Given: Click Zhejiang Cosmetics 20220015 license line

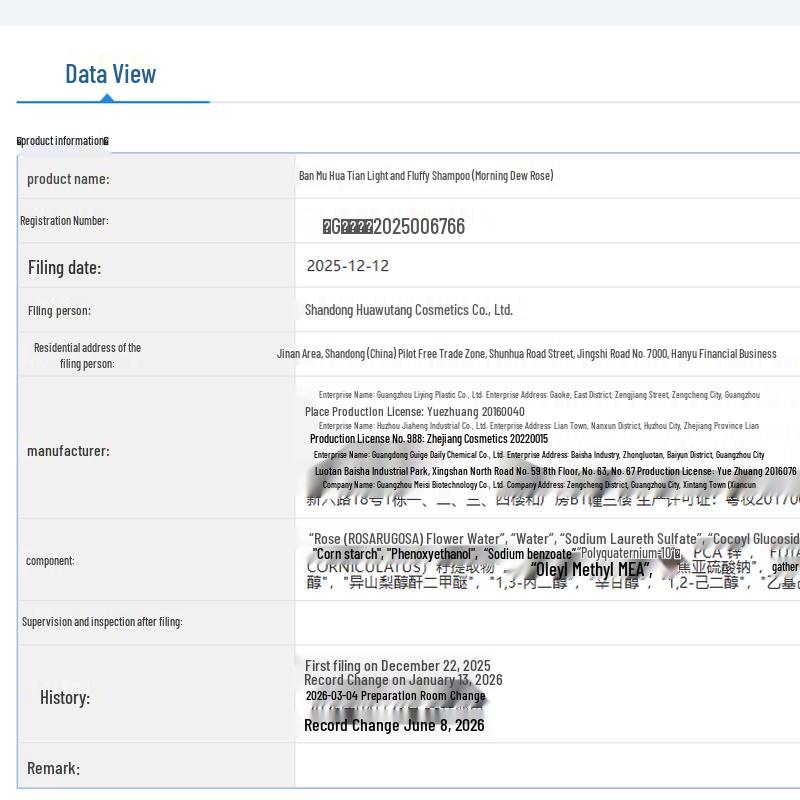Looking at the screenshot, I should point(429,439).
